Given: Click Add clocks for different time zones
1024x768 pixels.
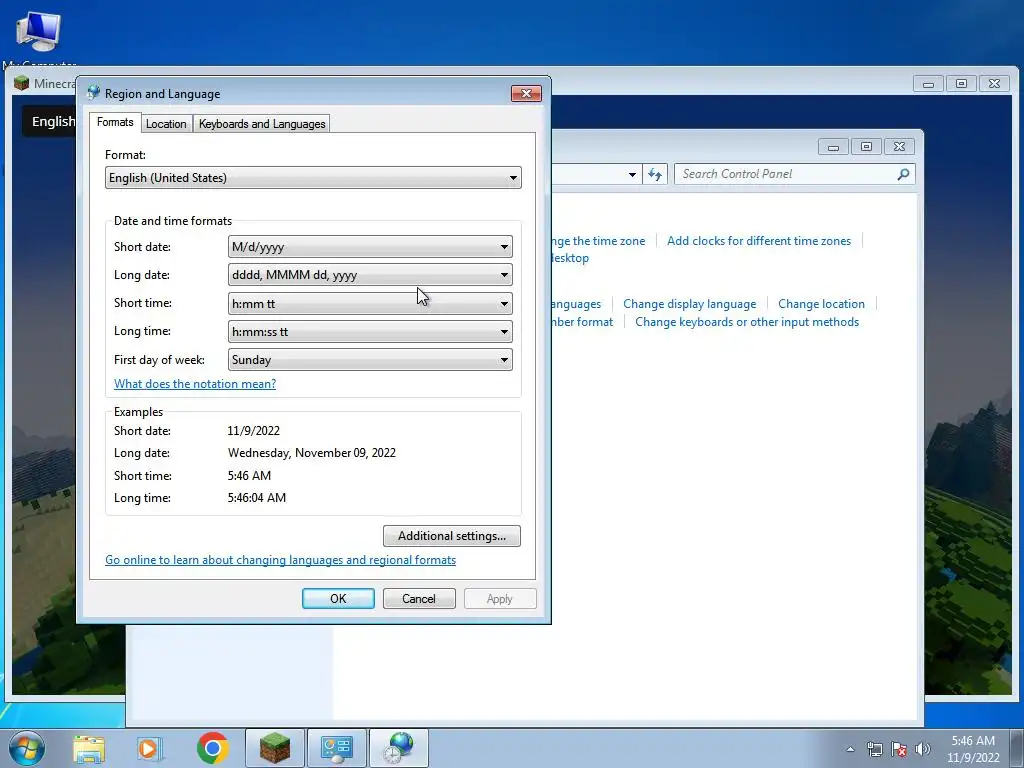Looking at the screenshot, I should pos(759,241).
